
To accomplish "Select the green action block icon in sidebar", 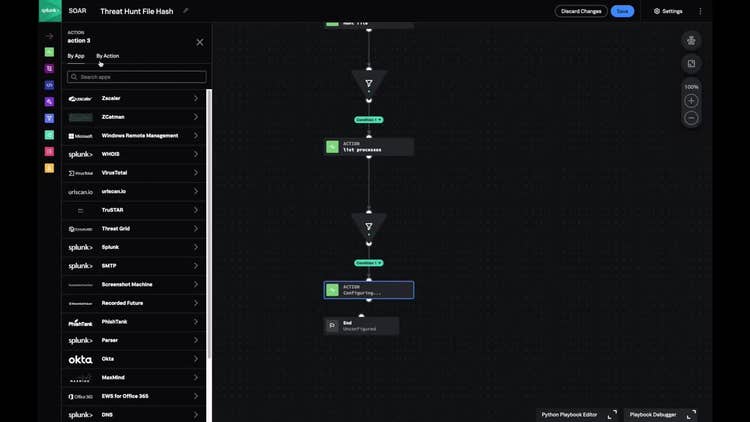I will pos(49,52).
